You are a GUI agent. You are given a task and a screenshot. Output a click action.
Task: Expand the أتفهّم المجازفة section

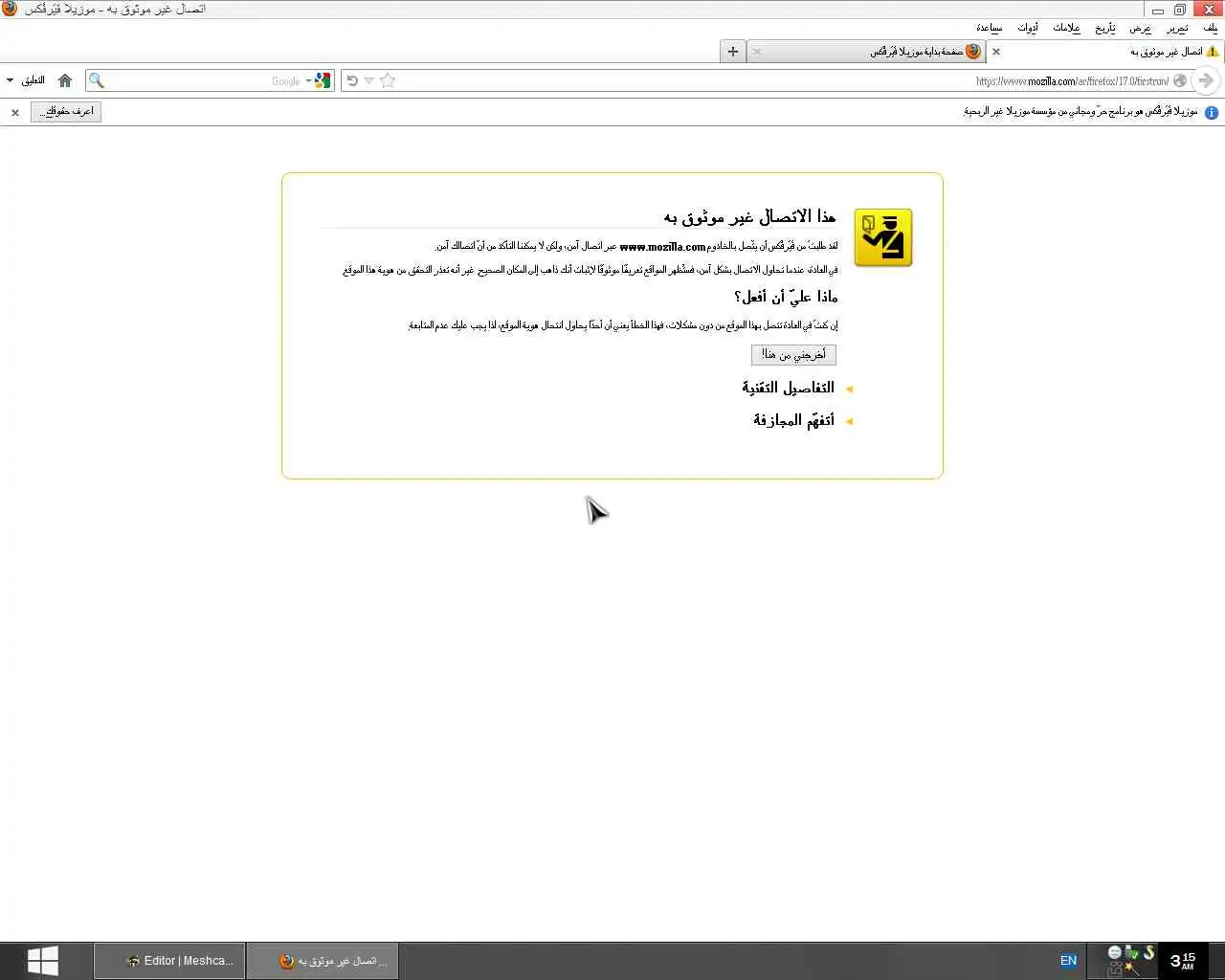click(802, 420)
